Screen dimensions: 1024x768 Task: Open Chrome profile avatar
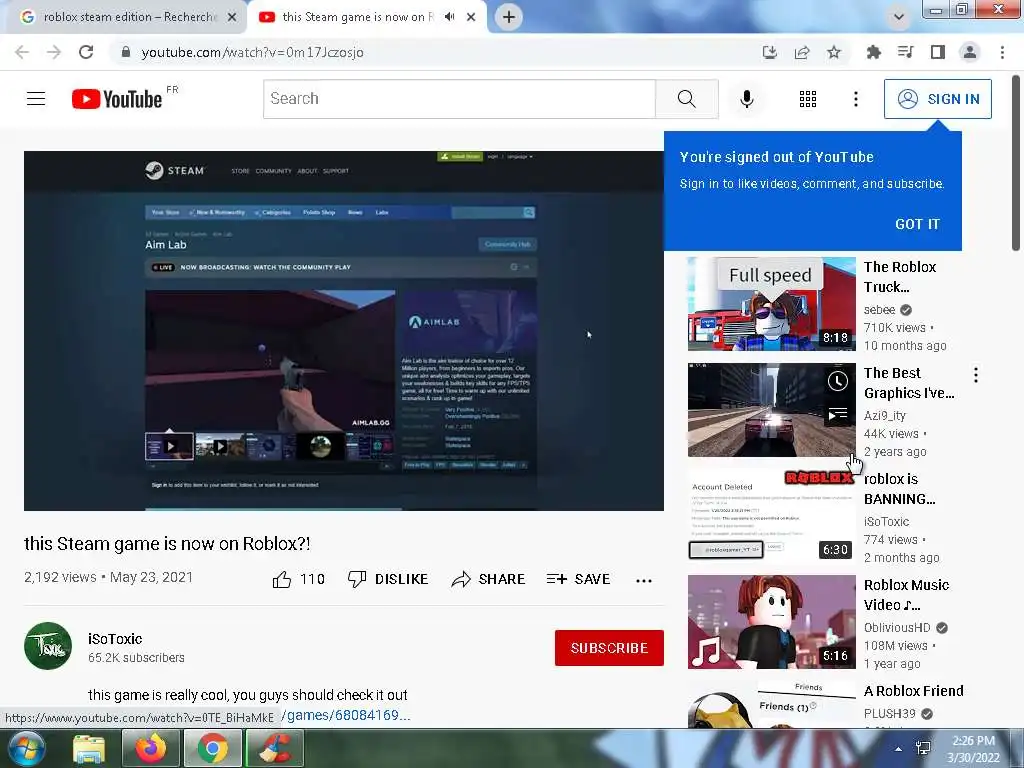point(970,52)
